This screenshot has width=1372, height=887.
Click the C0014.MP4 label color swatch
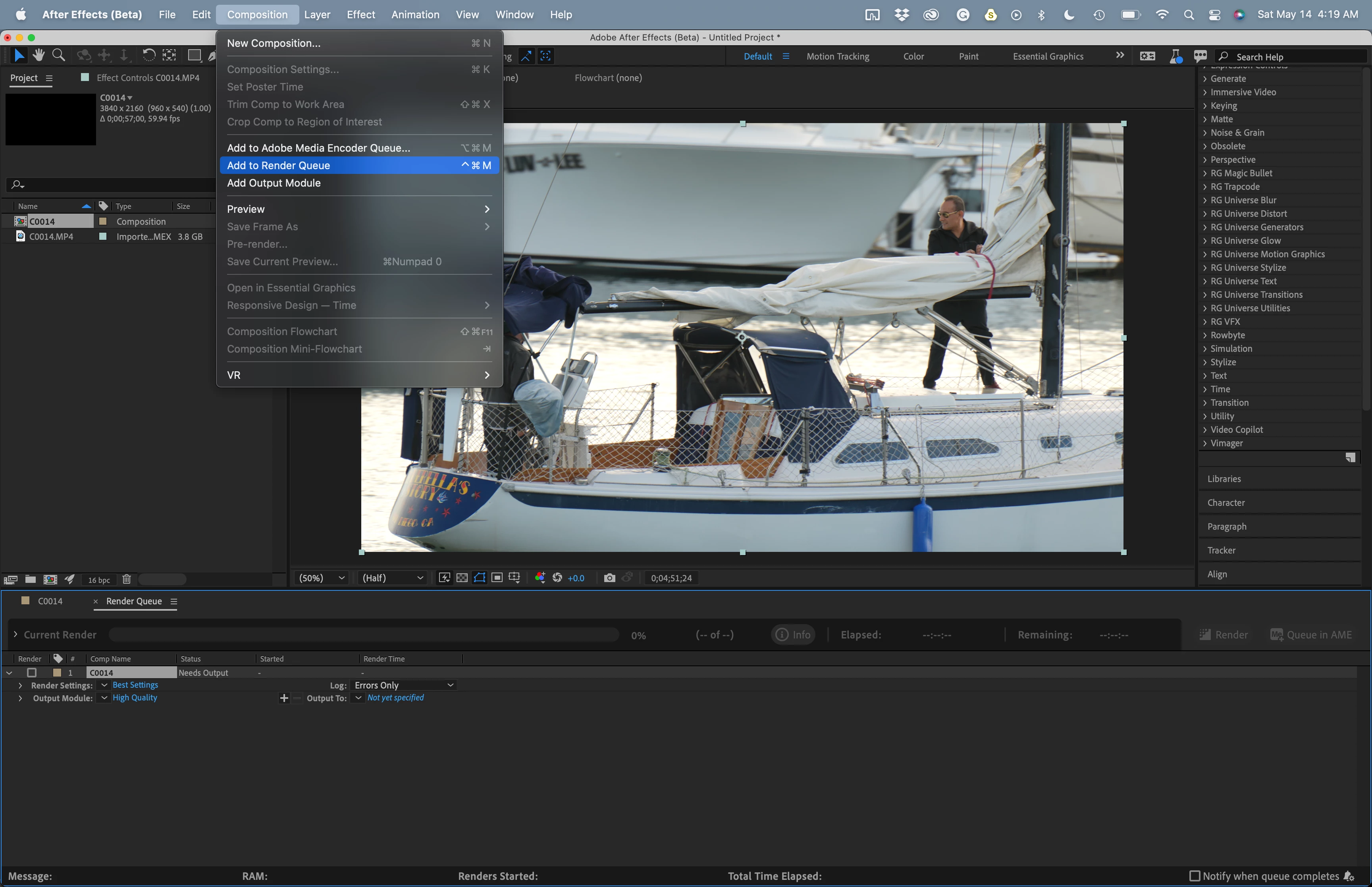103,237
